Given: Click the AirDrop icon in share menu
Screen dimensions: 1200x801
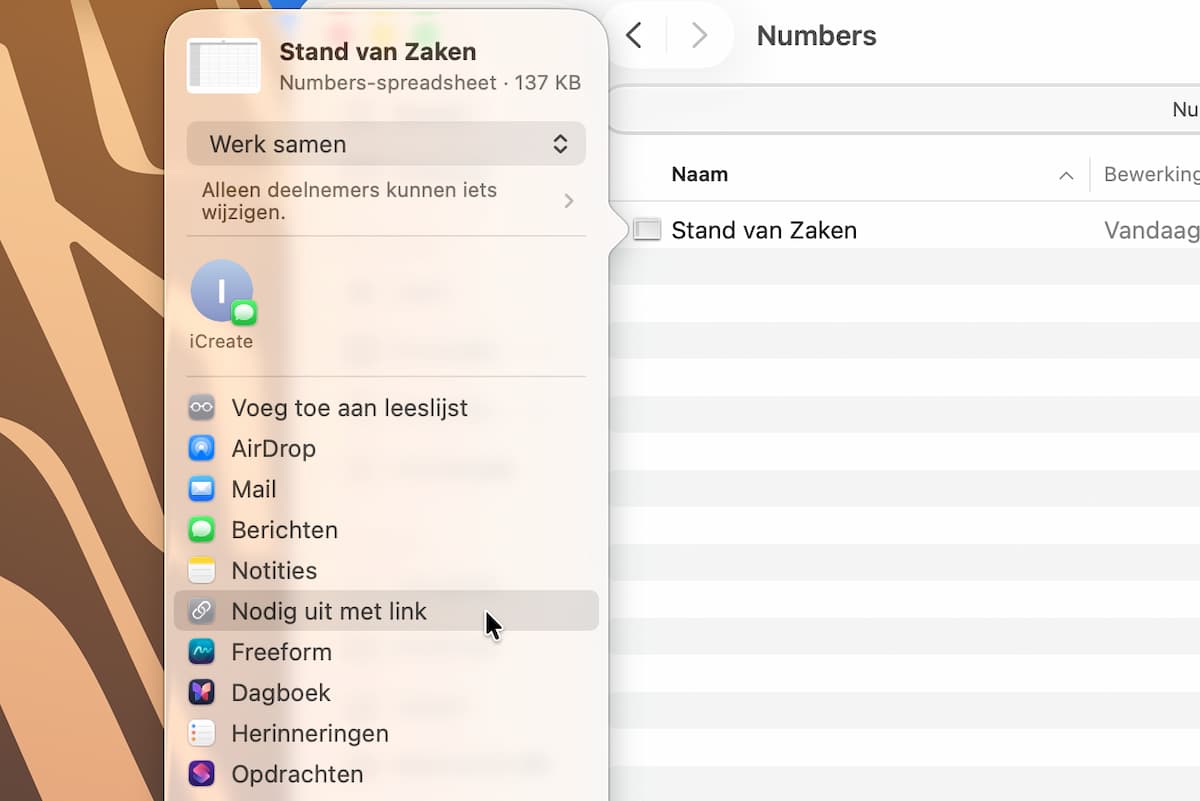Looking at the screenshot, I should (x=202, y=448).
